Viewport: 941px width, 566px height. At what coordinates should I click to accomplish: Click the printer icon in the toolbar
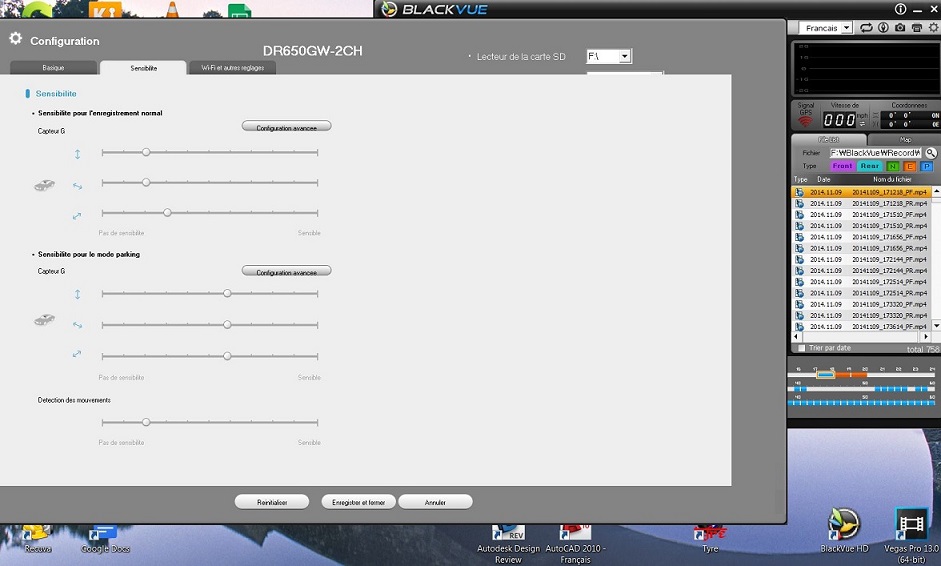916,28
